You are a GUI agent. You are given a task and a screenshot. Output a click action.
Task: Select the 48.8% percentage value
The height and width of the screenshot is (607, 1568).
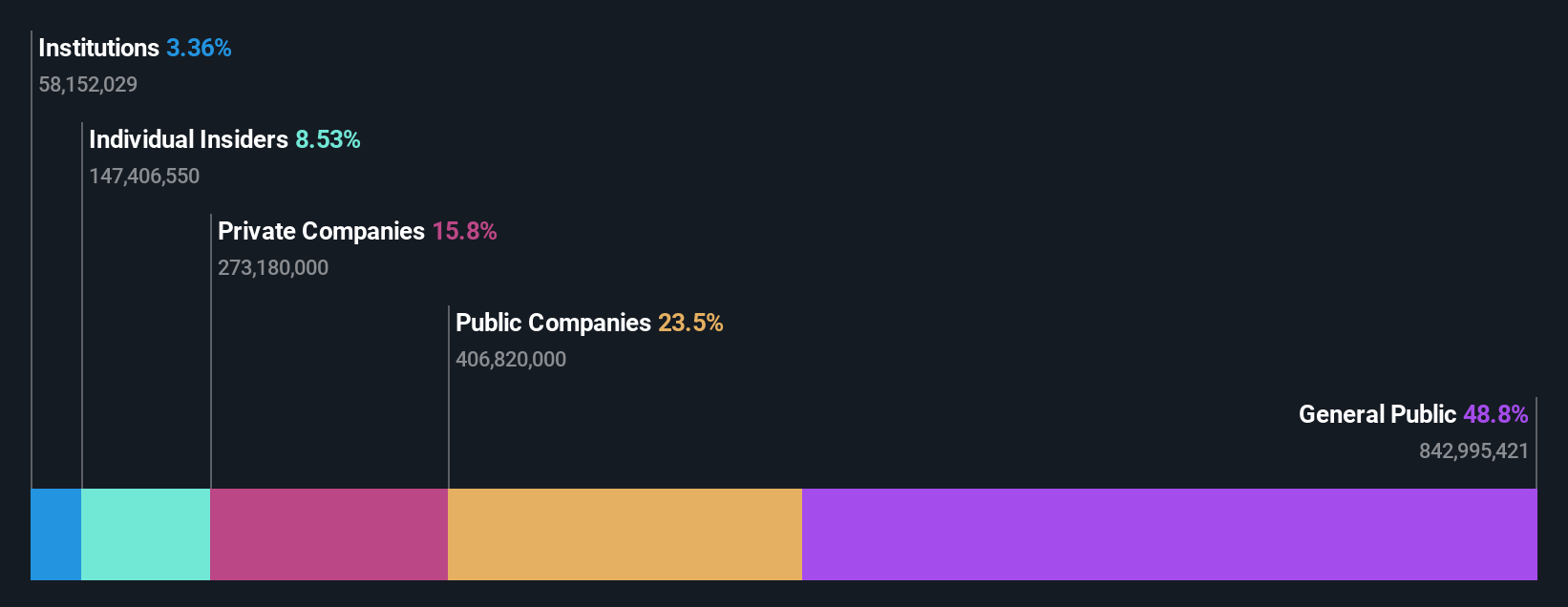(x=1495, y=414)
